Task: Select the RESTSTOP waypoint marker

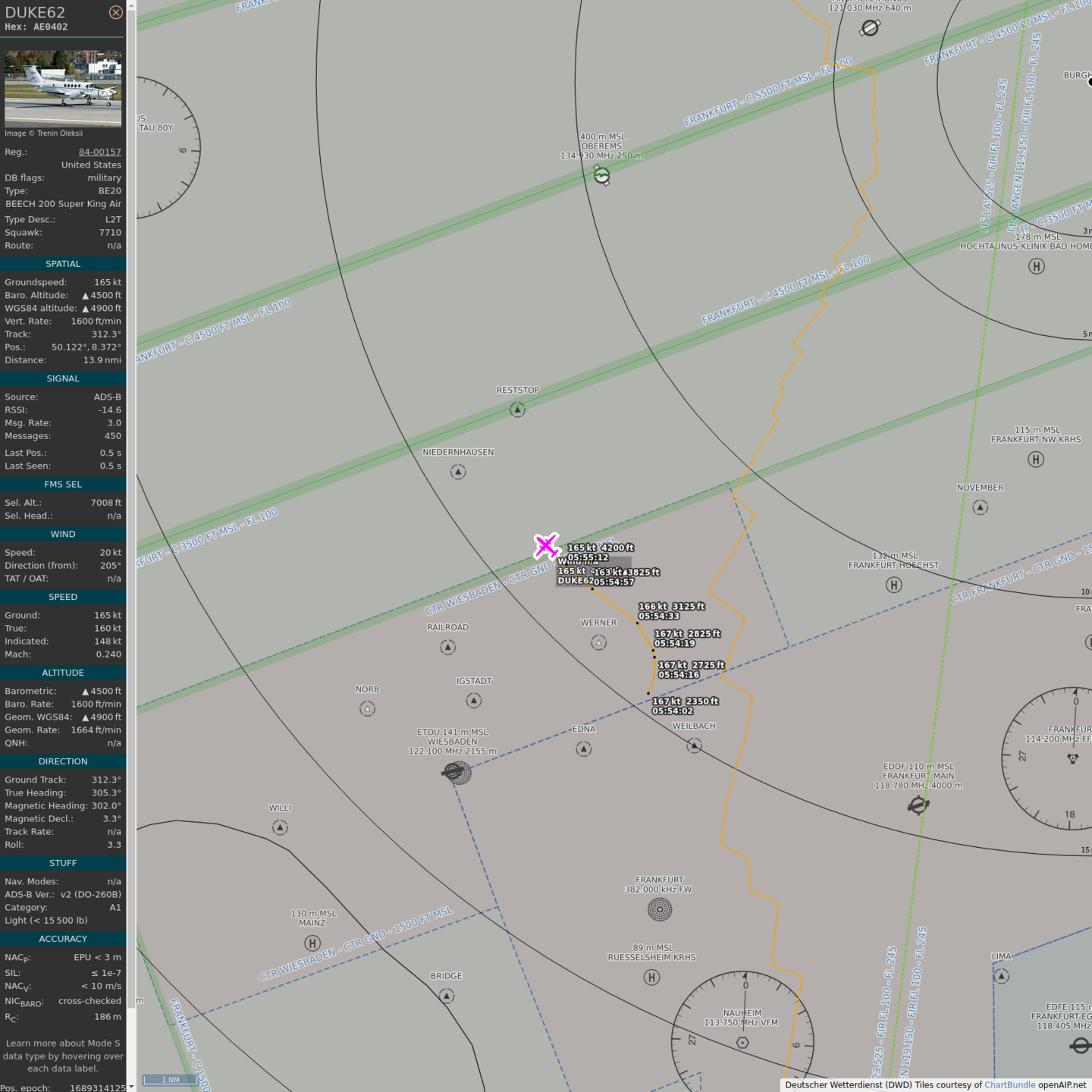Action: (x=517, y=409)
